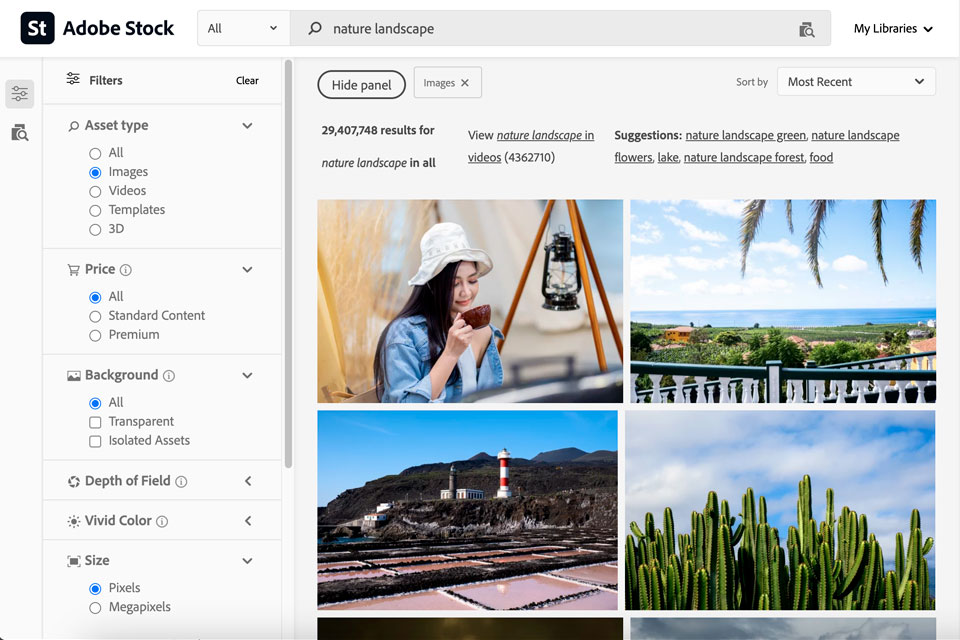Screen dimensions: 960x640
Task: Select Videos asset type radio
Action: (95, 192)
